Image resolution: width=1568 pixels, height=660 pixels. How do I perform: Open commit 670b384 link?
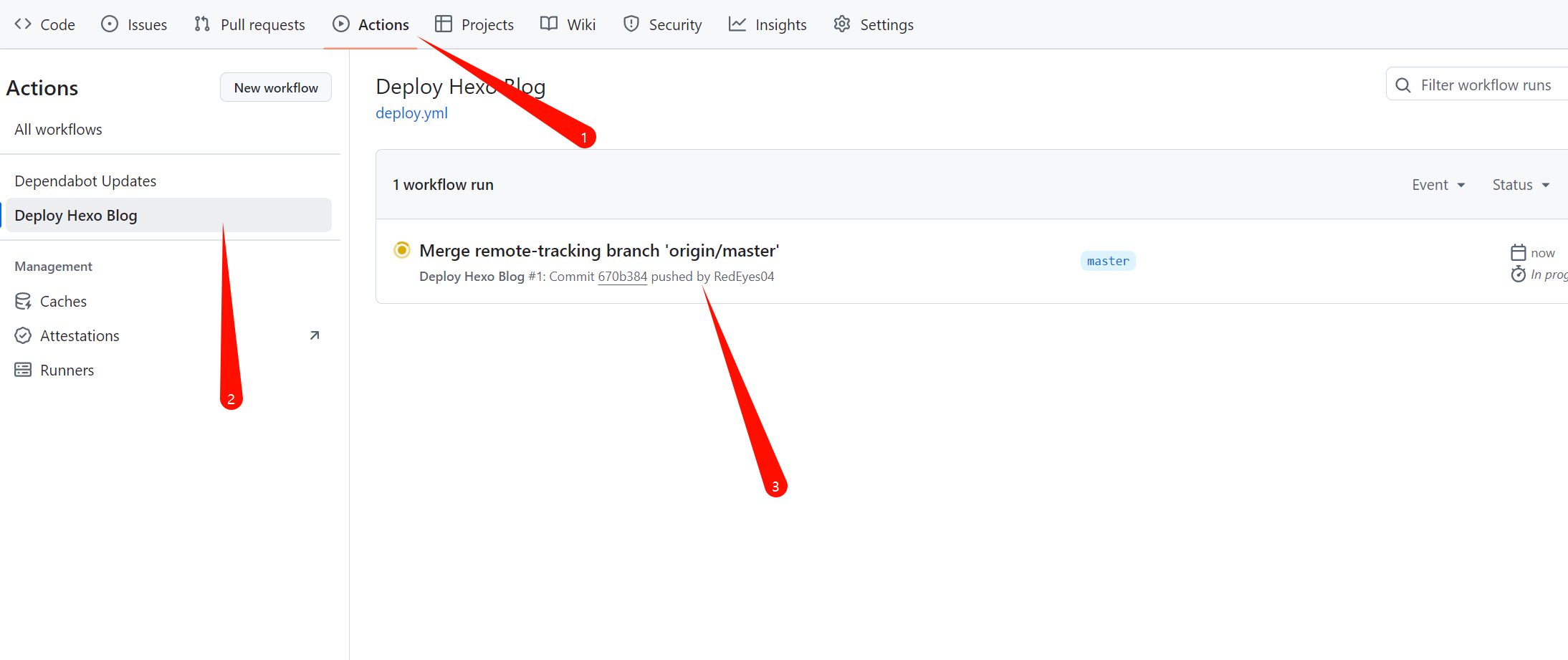[622, 277]
